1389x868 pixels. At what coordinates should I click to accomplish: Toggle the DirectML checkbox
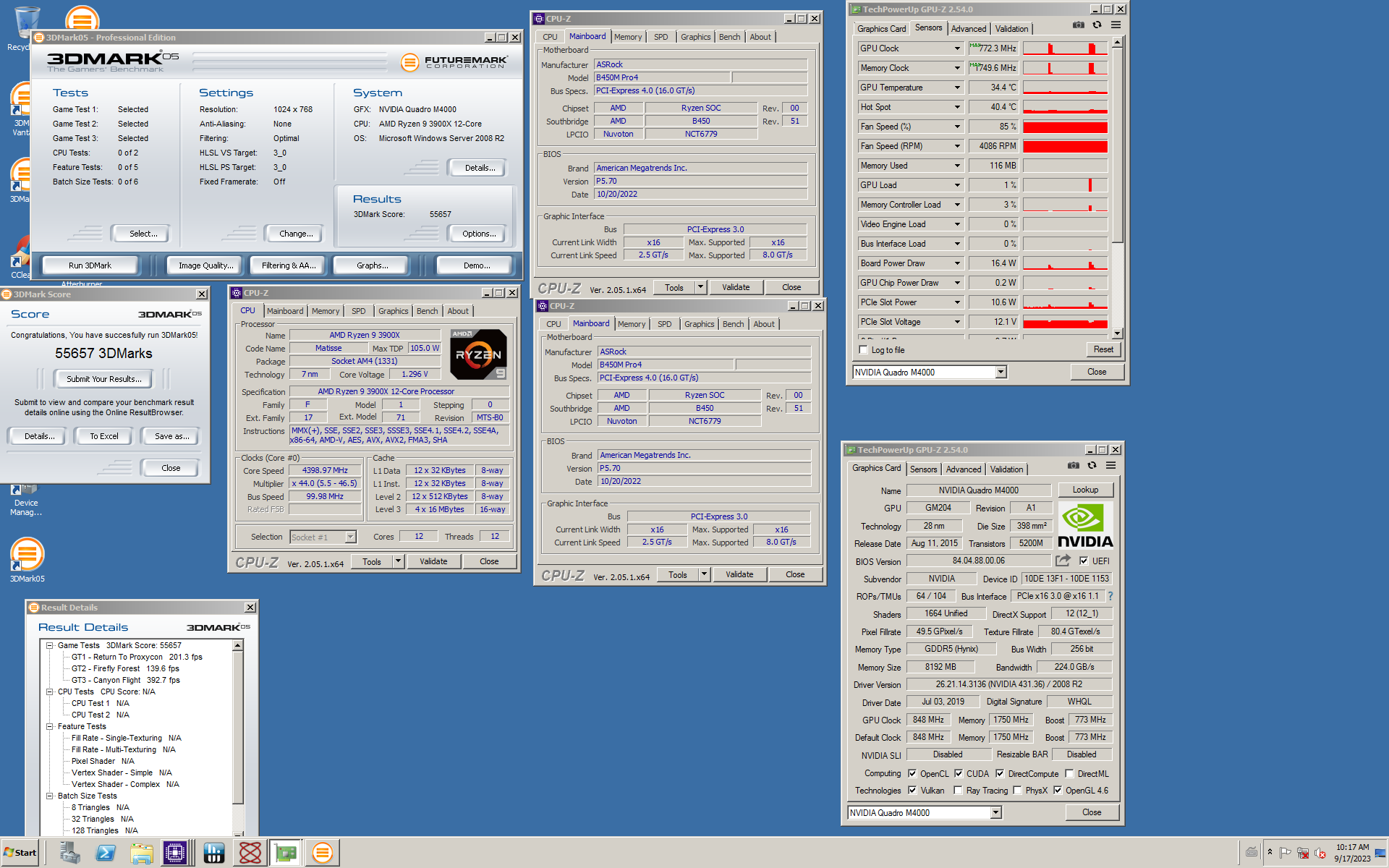(1069, 773)
